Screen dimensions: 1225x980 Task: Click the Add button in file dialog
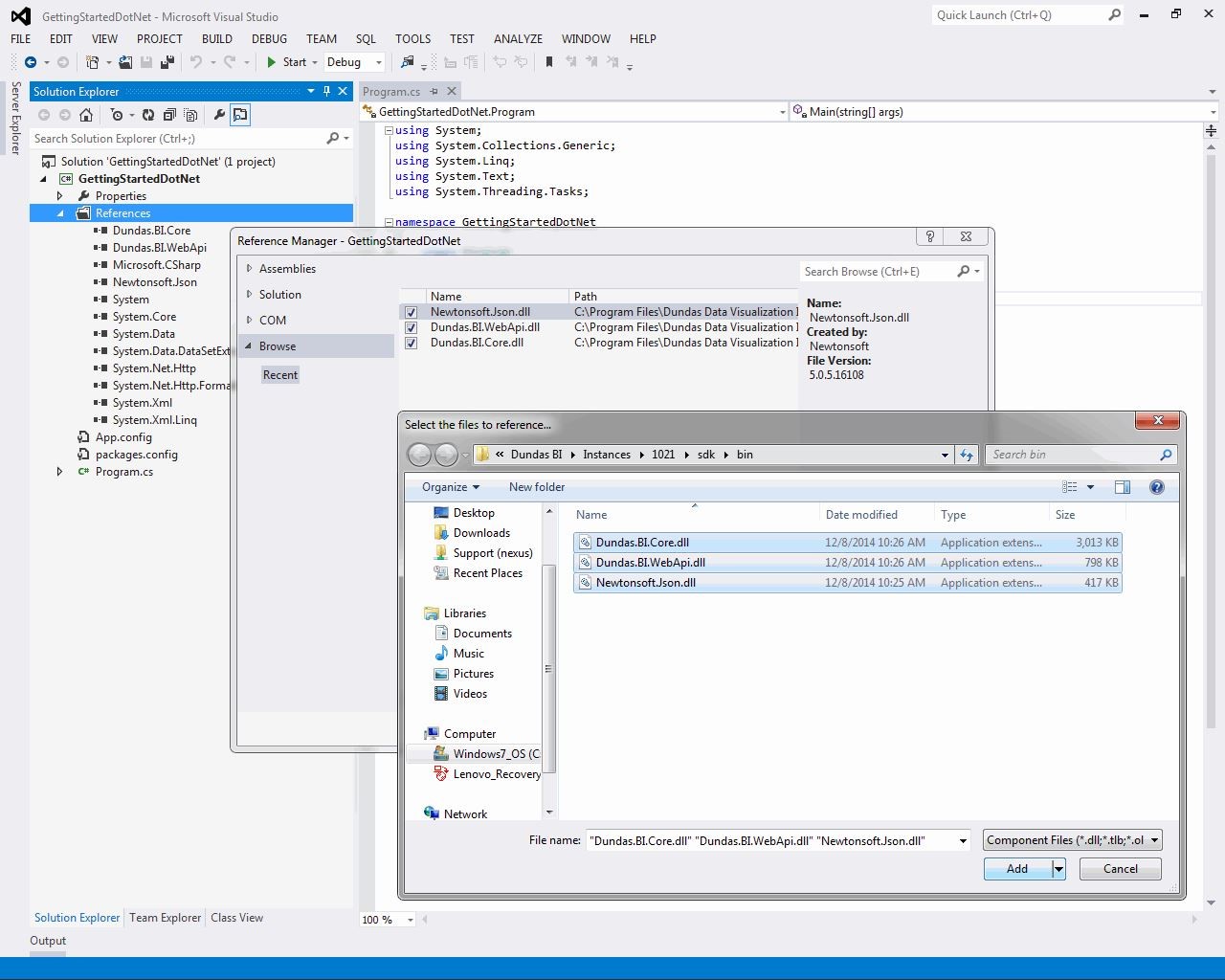coord(1016,869)
